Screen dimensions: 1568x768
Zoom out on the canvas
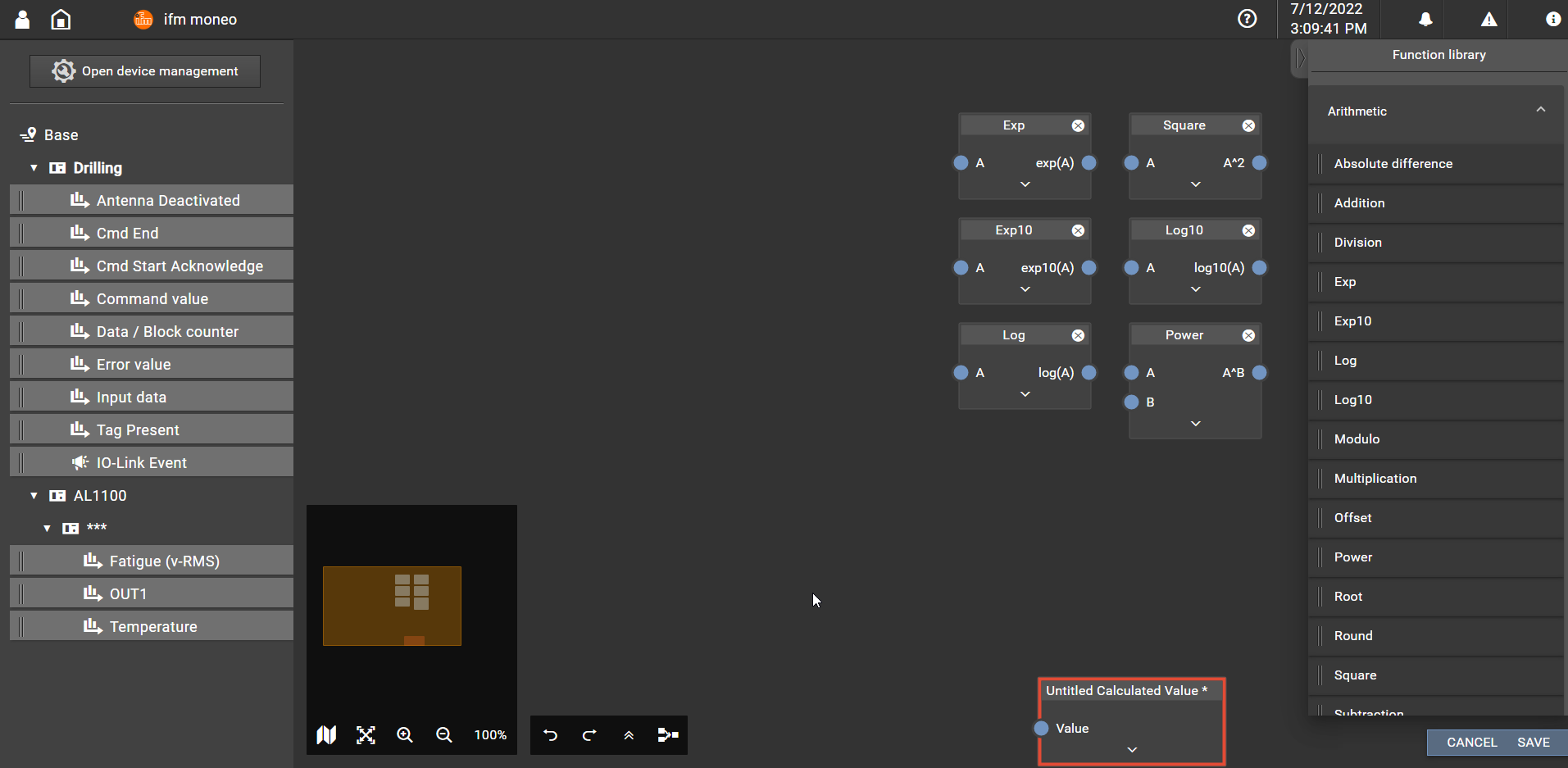(444, 735)
